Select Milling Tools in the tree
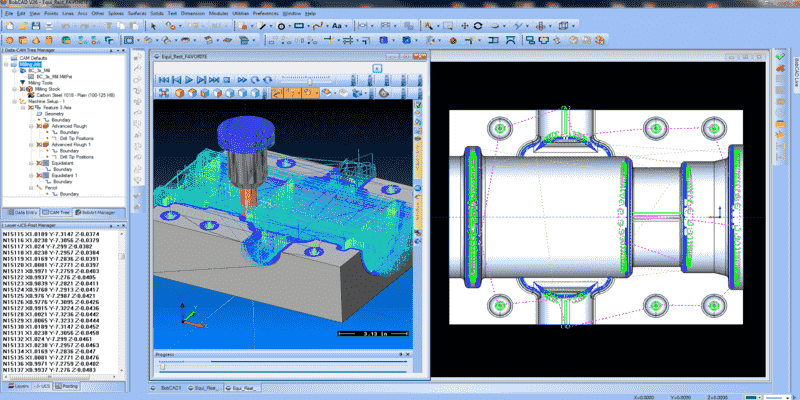Viewport: 800px width, 400px height. pyautogui.click(x=40, y=83)
